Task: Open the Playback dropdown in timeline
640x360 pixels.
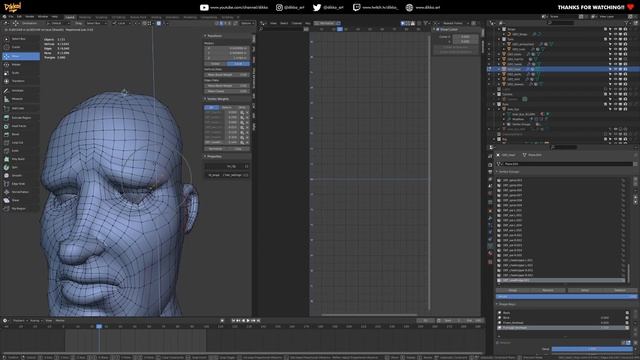Action: [x=20, y=321]
